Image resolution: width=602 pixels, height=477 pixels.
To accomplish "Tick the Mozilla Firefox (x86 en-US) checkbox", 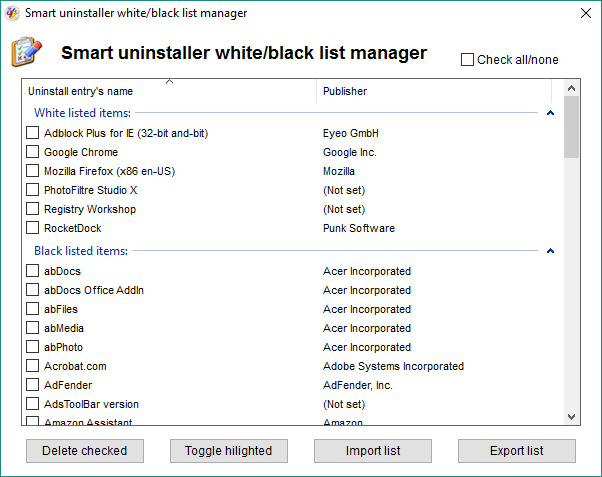I will (32, 171).
